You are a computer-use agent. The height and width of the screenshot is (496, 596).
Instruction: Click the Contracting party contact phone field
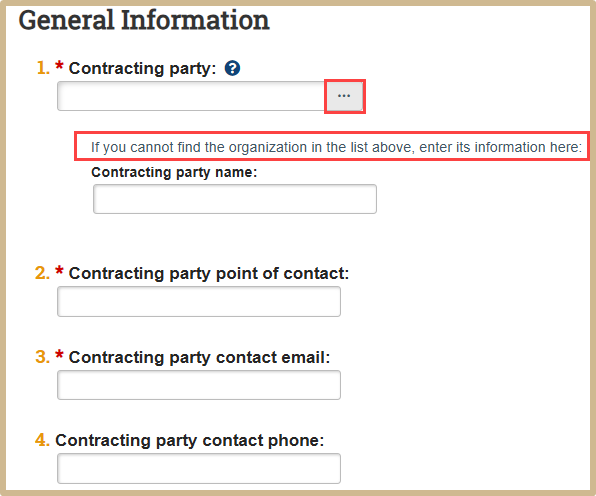point(199,468)
